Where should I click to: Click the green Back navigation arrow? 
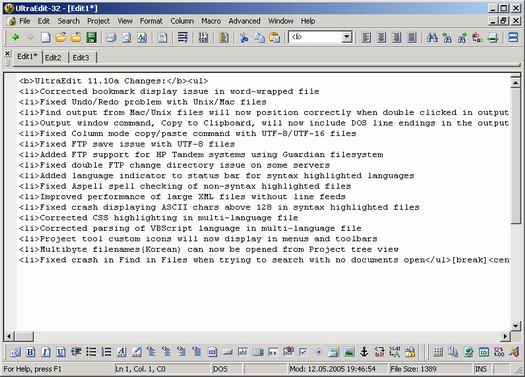click(15, 37)
